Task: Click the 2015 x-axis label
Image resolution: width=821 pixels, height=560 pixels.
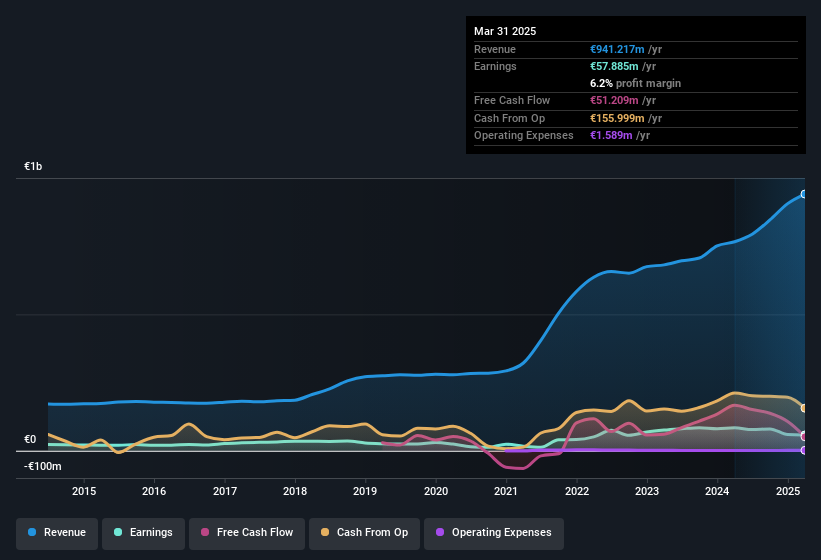Action: [x=84, y=491]
